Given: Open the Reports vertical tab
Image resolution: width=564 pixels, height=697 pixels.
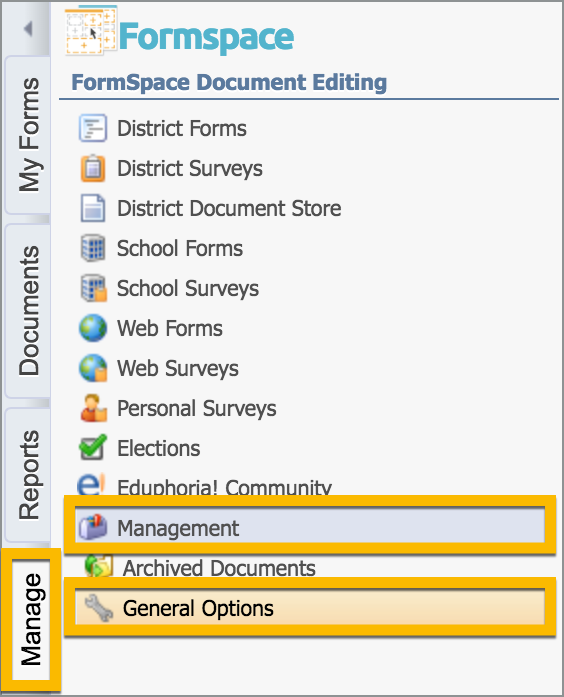Looking at the screenshot, I should [28, 475].
